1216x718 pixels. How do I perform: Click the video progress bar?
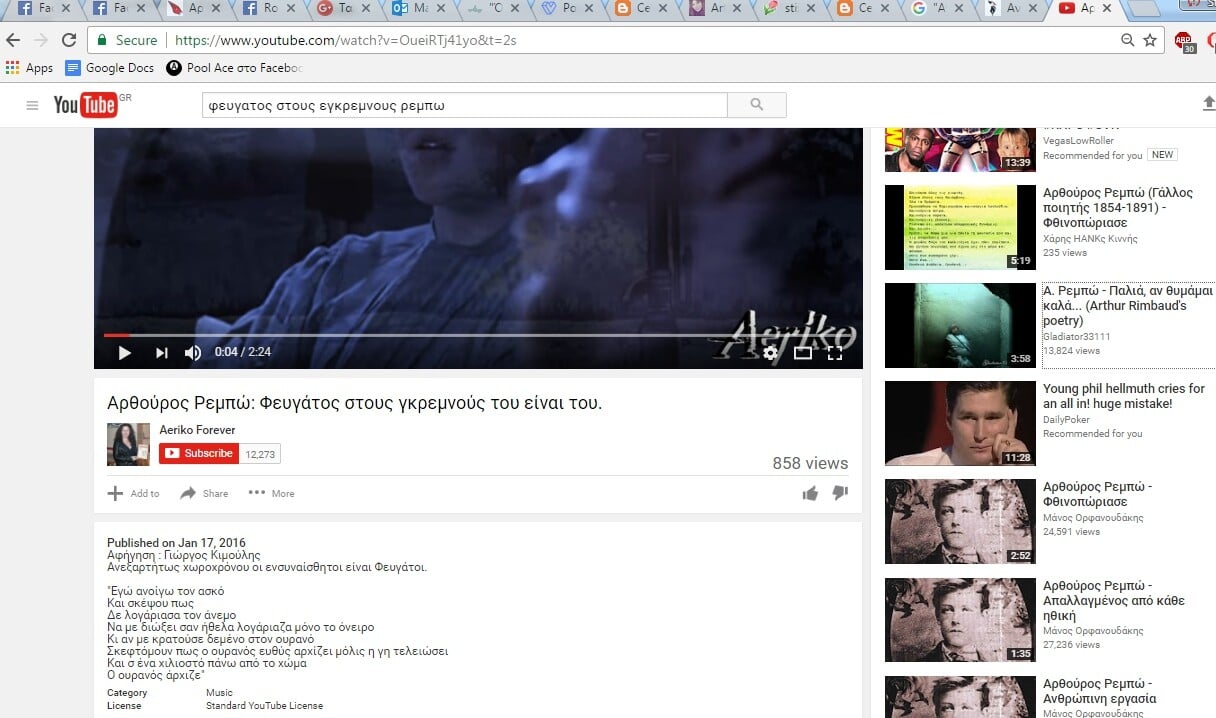point(478,335)
